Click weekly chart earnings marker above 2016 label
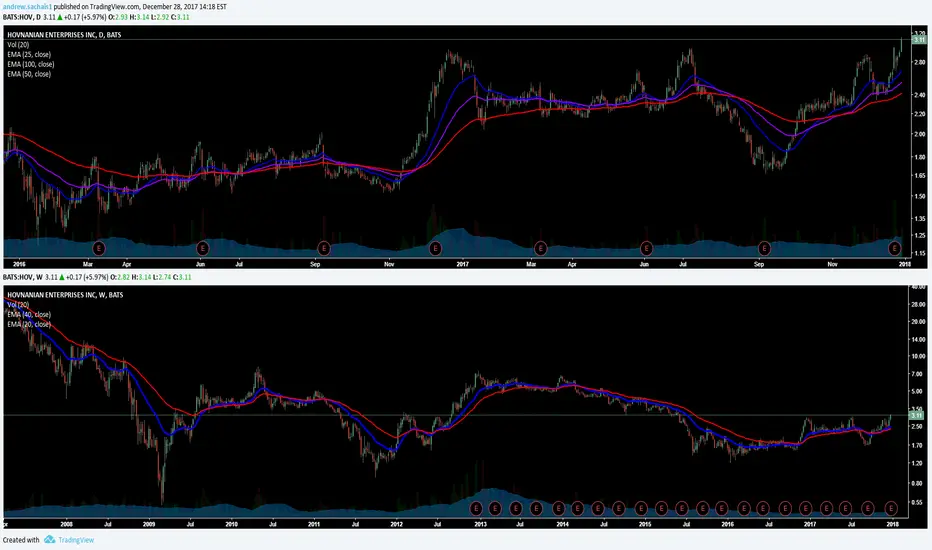932x550 pixels. click(x=722, y=508)
